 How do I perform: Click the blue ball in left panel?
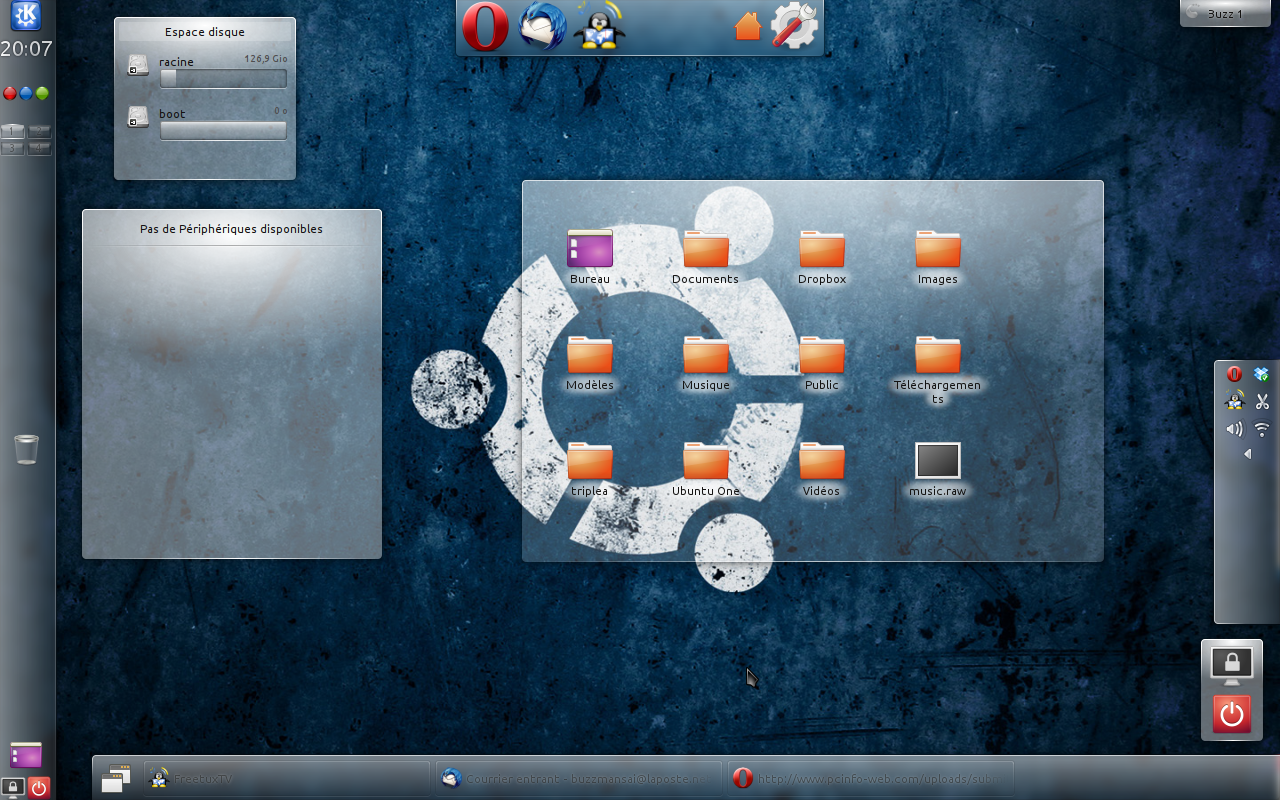pyautogui.click(x=26, y=93)
